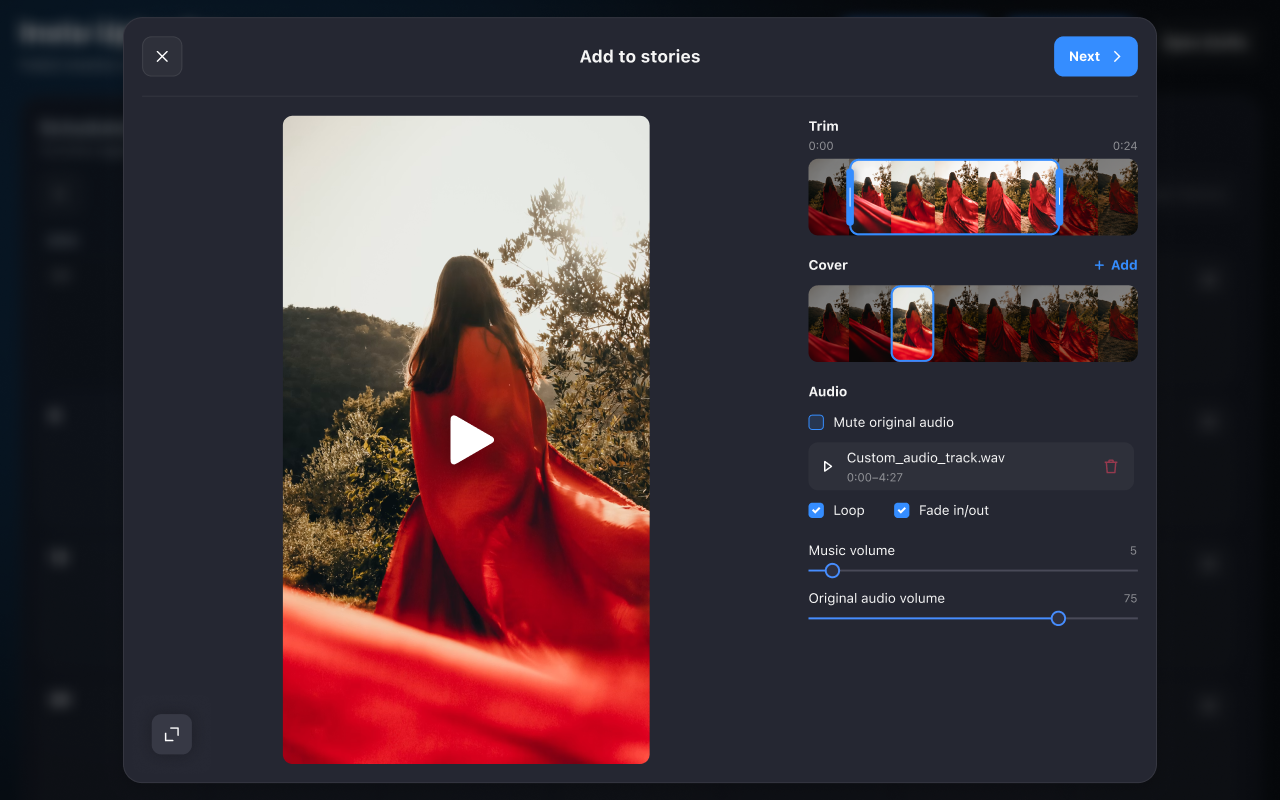The width and height of the screenshot is (1280, 800).
Task: Add a custom cover image
Action: click(x=1115, y=265)
